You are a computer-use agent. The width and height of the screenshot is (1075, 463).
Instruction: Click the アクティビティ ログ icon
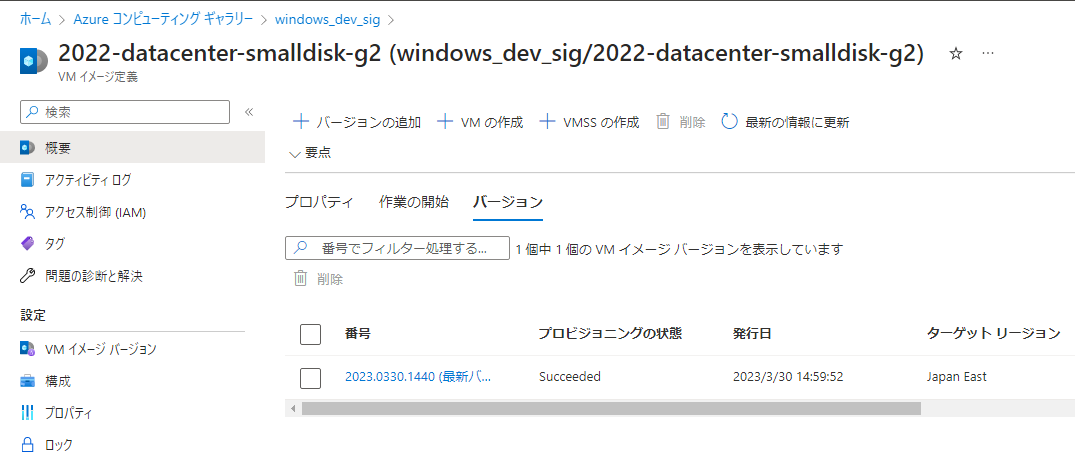pyautogui.click(x=27, y=180)
